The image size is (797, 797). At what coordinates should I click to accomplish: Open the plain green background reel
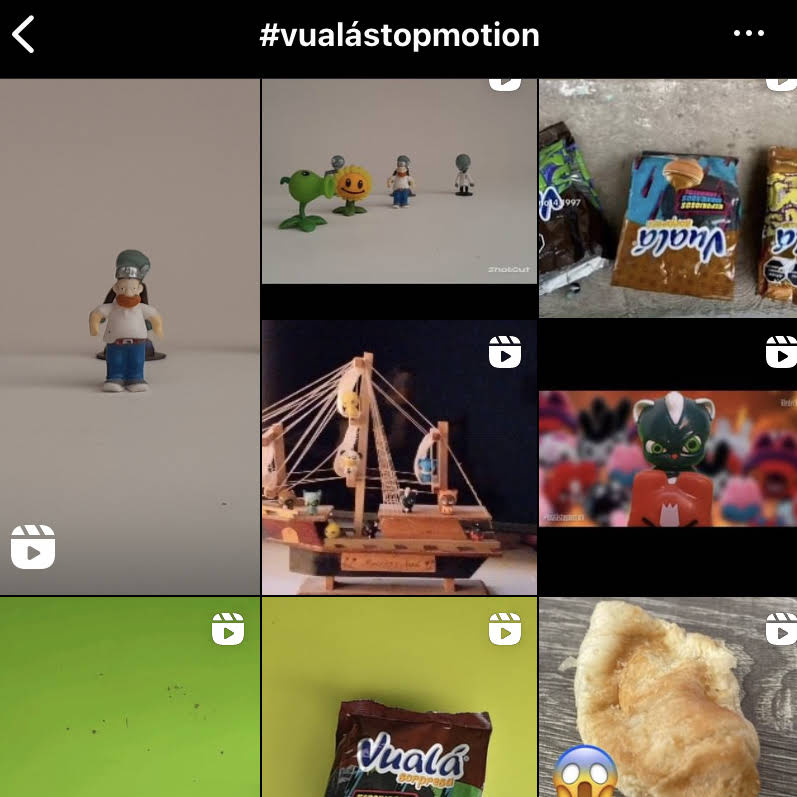point(130,697)
